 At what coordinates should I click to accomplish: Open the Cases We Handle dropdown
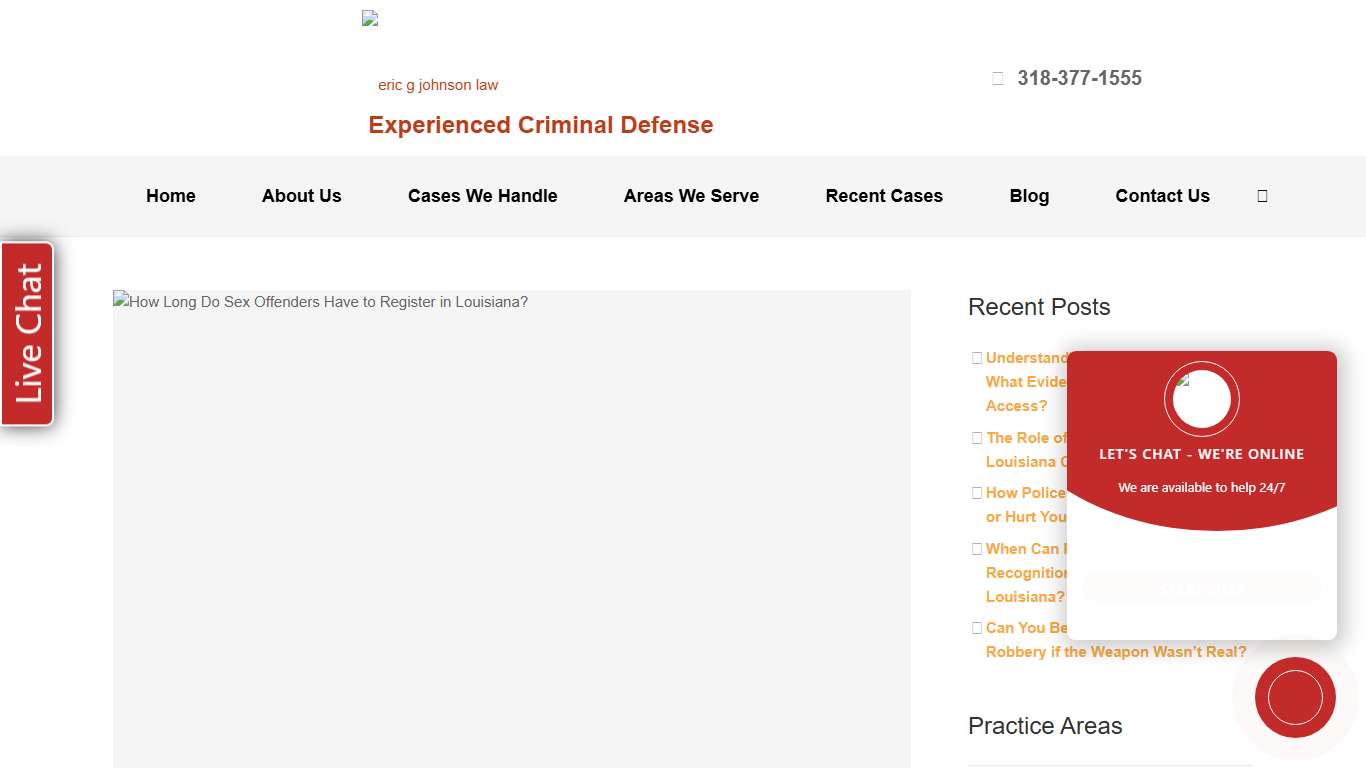[482, 196]
